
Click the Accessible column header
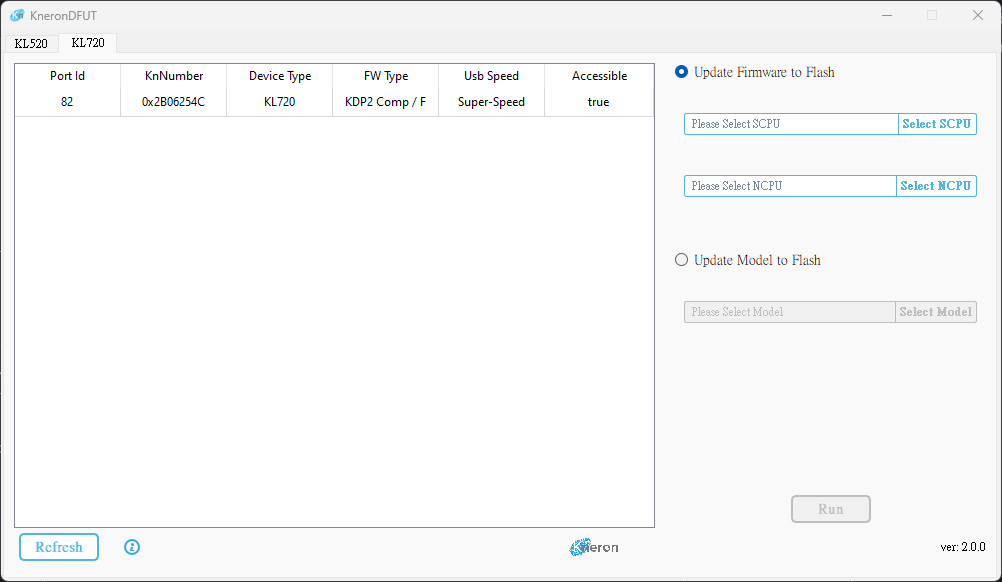[x=599, y=76]
